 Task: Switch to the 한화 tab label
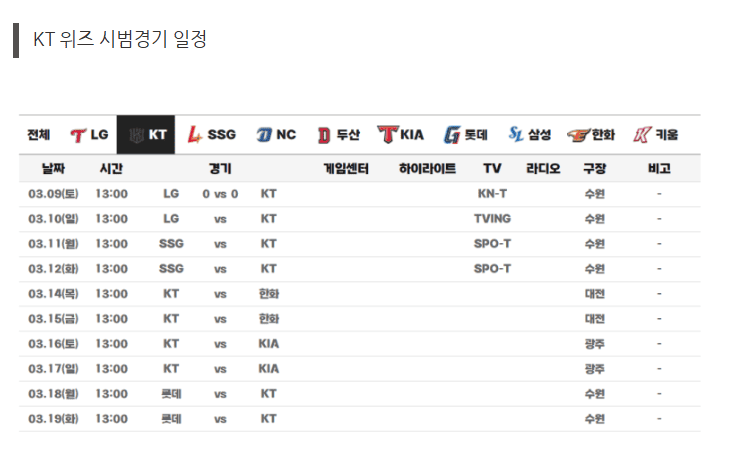click(603, 135)
